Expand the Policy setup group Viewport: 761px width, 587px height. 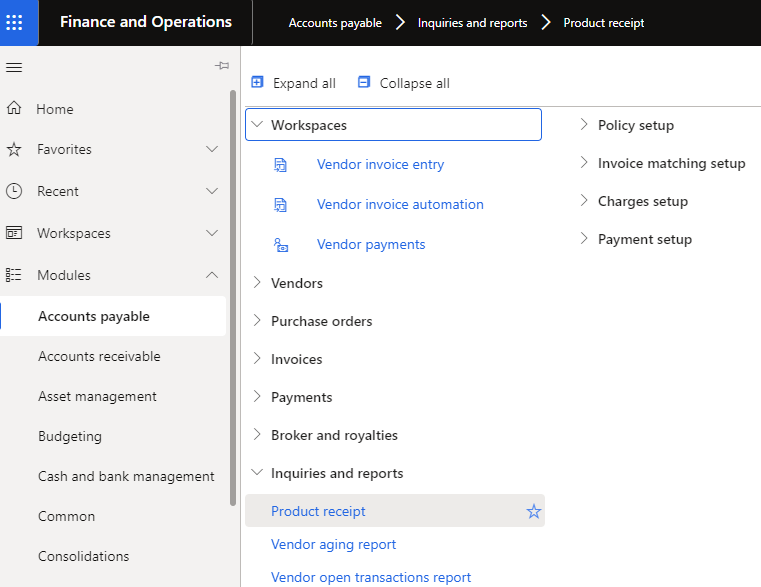click(584, 125)
